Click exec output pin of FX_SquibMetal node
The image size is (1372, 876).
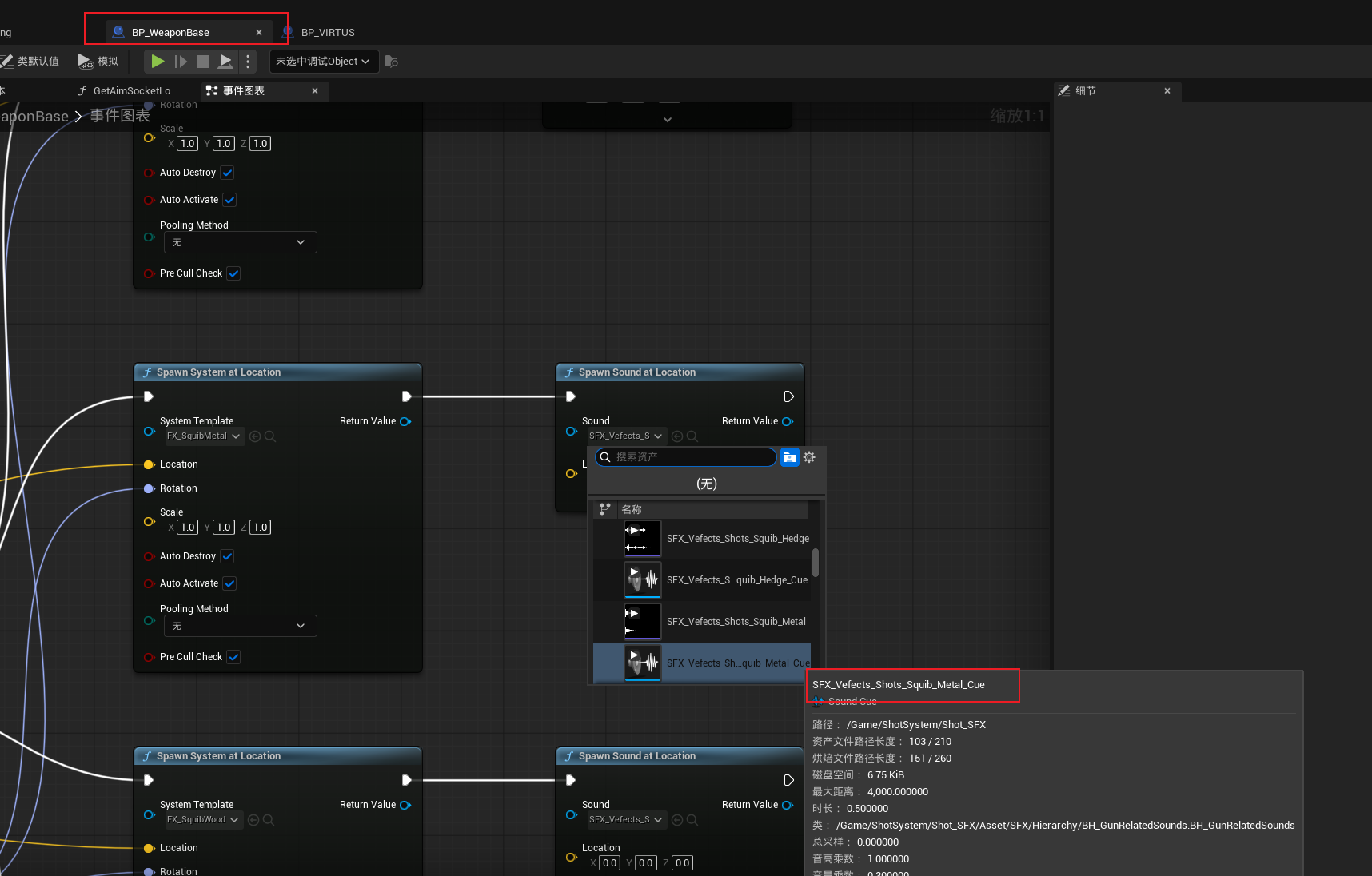(x=406, y=396)
